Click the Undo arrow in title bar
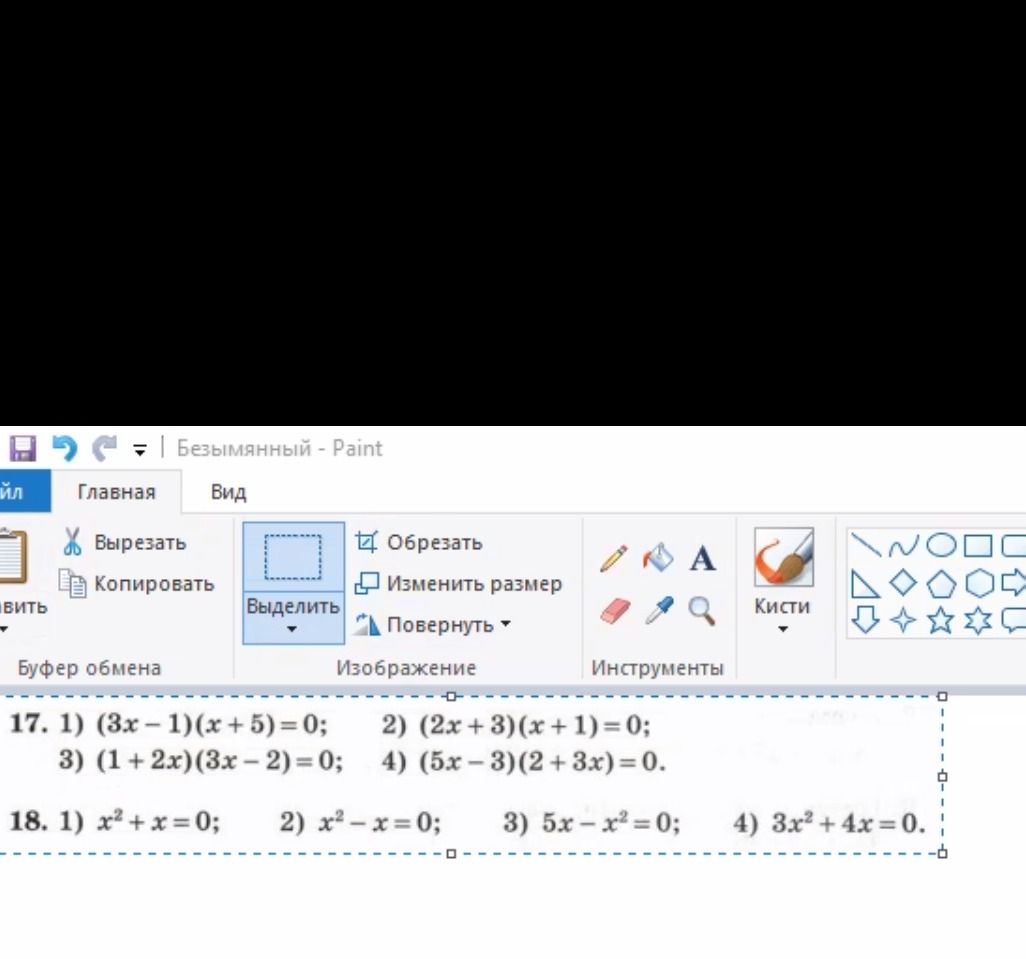 (x=65, y=449)
